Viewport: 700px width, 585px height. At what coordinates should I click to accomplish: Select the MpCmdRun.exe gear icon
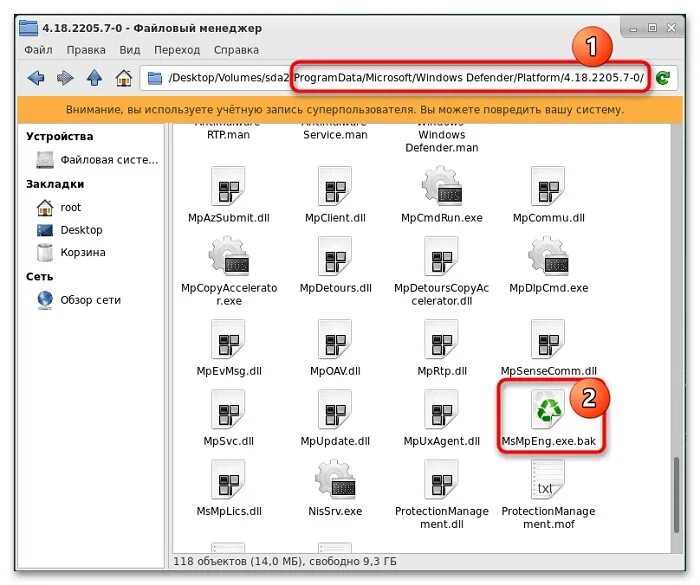442,185
